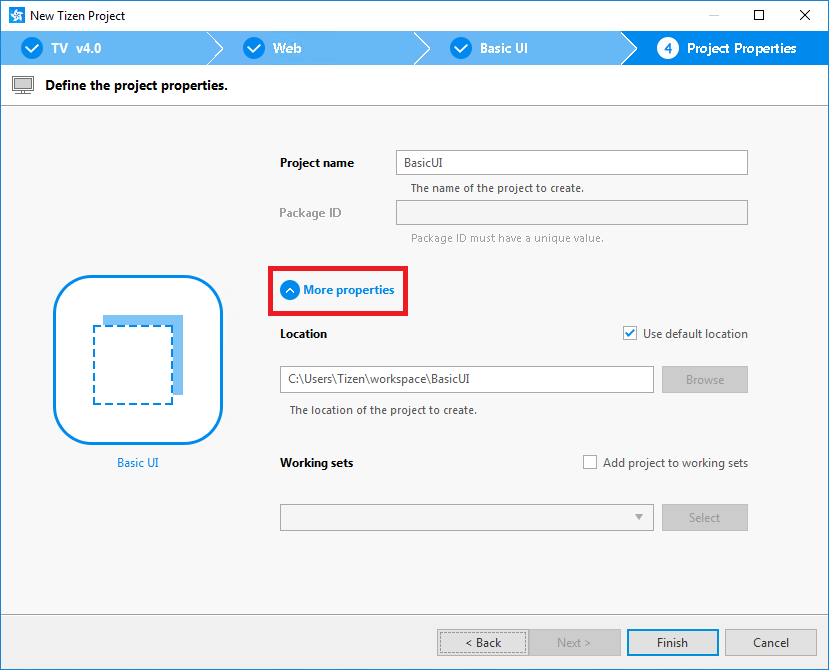Click the Web step checkmark icon
This screenshot has height=670, width=829.
[255, 48]
